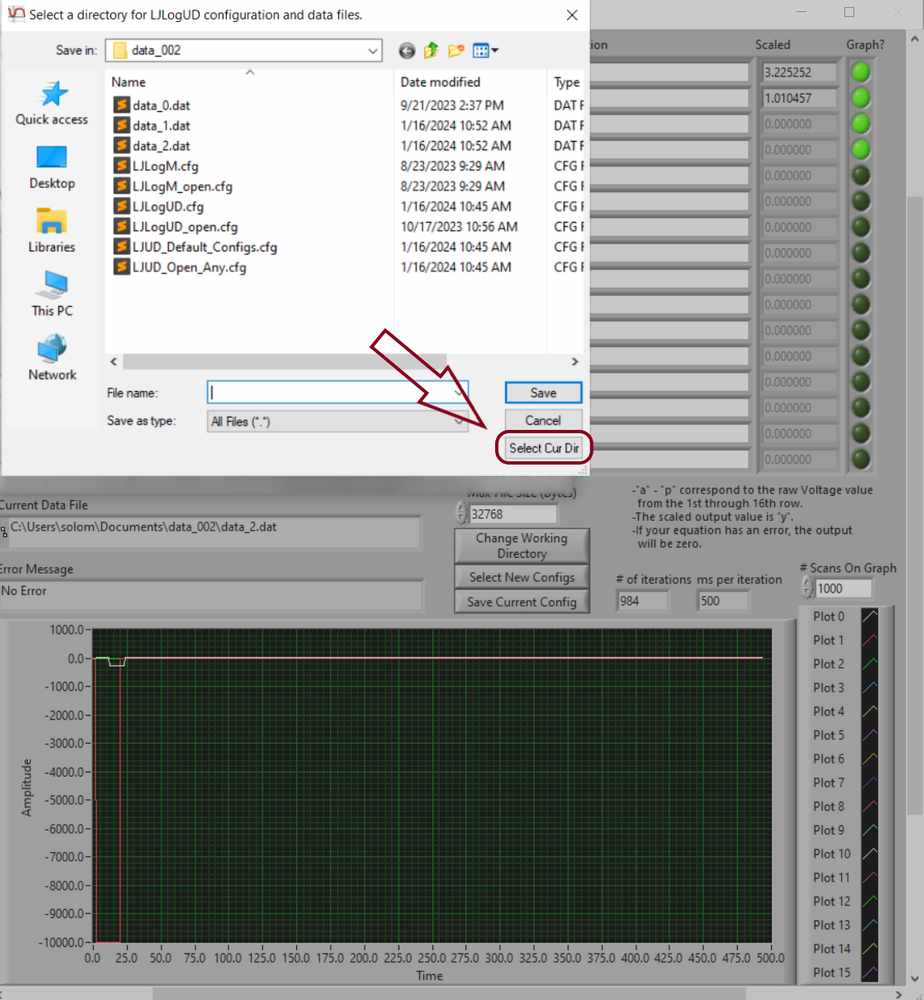Browse the Network location
This screenshot has width=924, height=1000.
52,359
